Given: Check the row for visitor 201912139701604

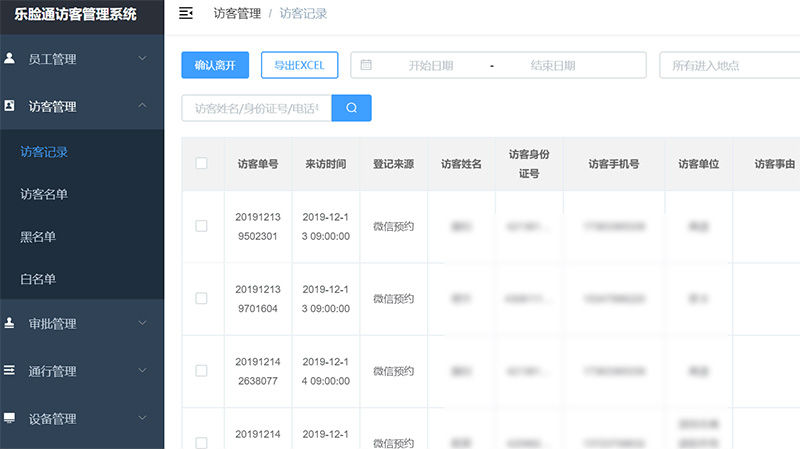Looking at the screenshot, I should point(201,298).
